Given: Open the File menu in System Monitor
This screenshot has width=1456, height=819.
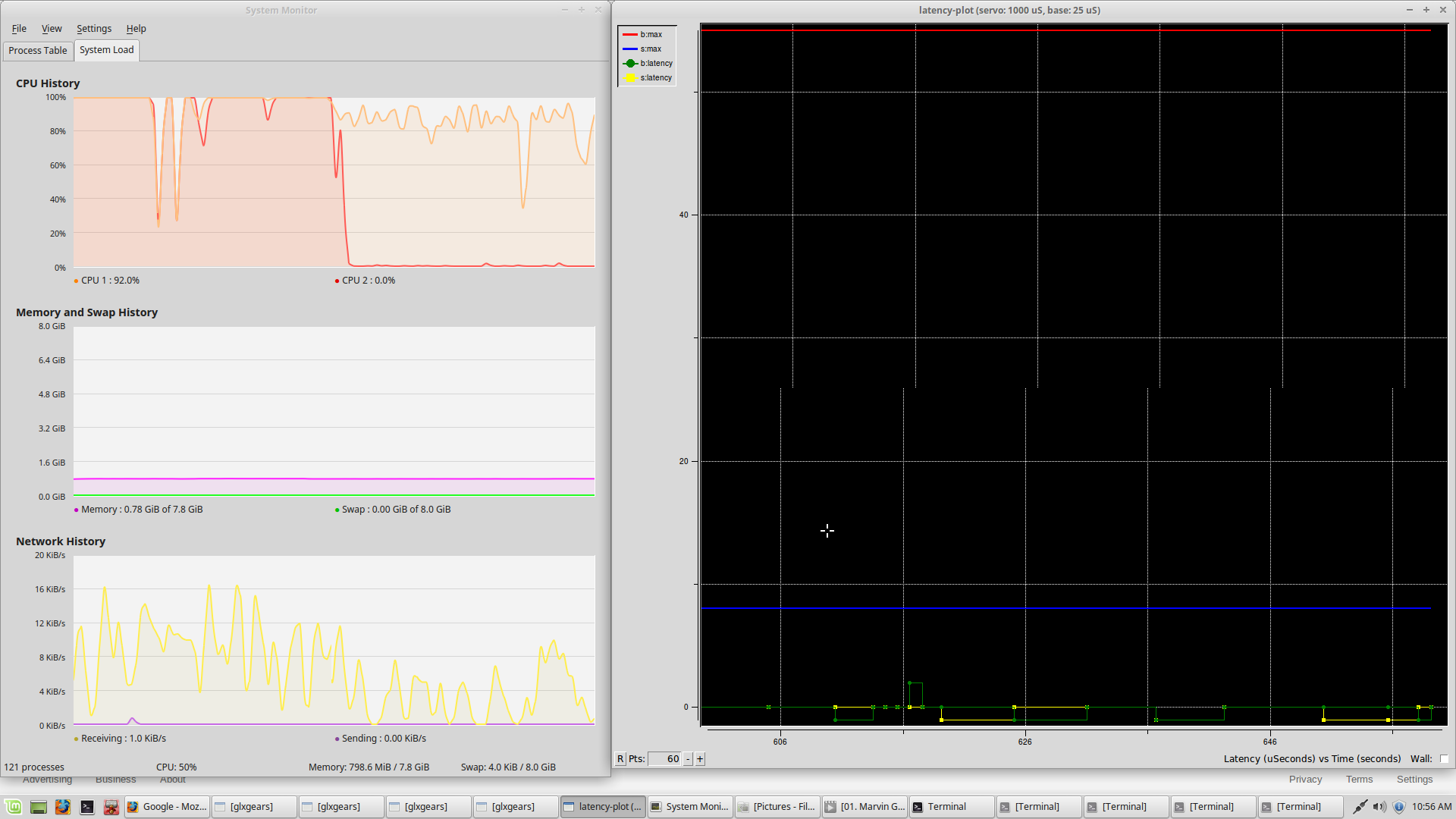Looking at the screenshot, I should click(19, 29).
